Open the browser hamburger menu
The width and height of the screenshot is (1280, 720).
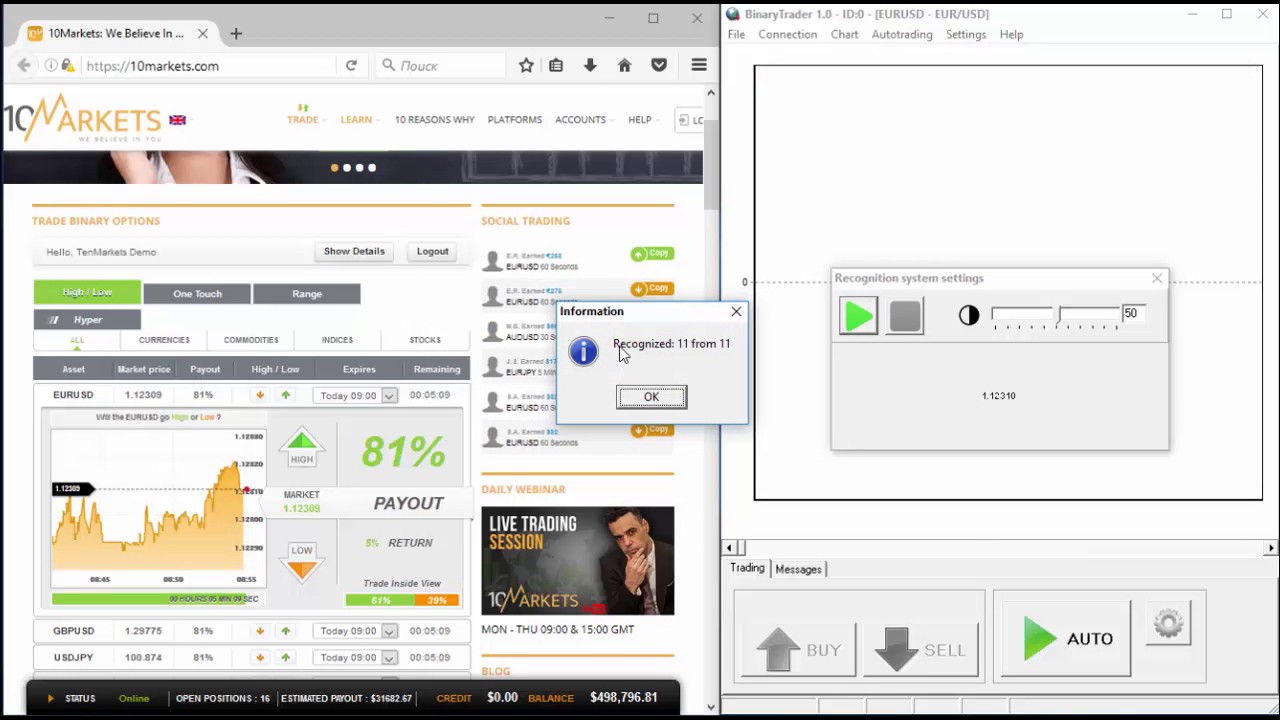click(699, 66)
